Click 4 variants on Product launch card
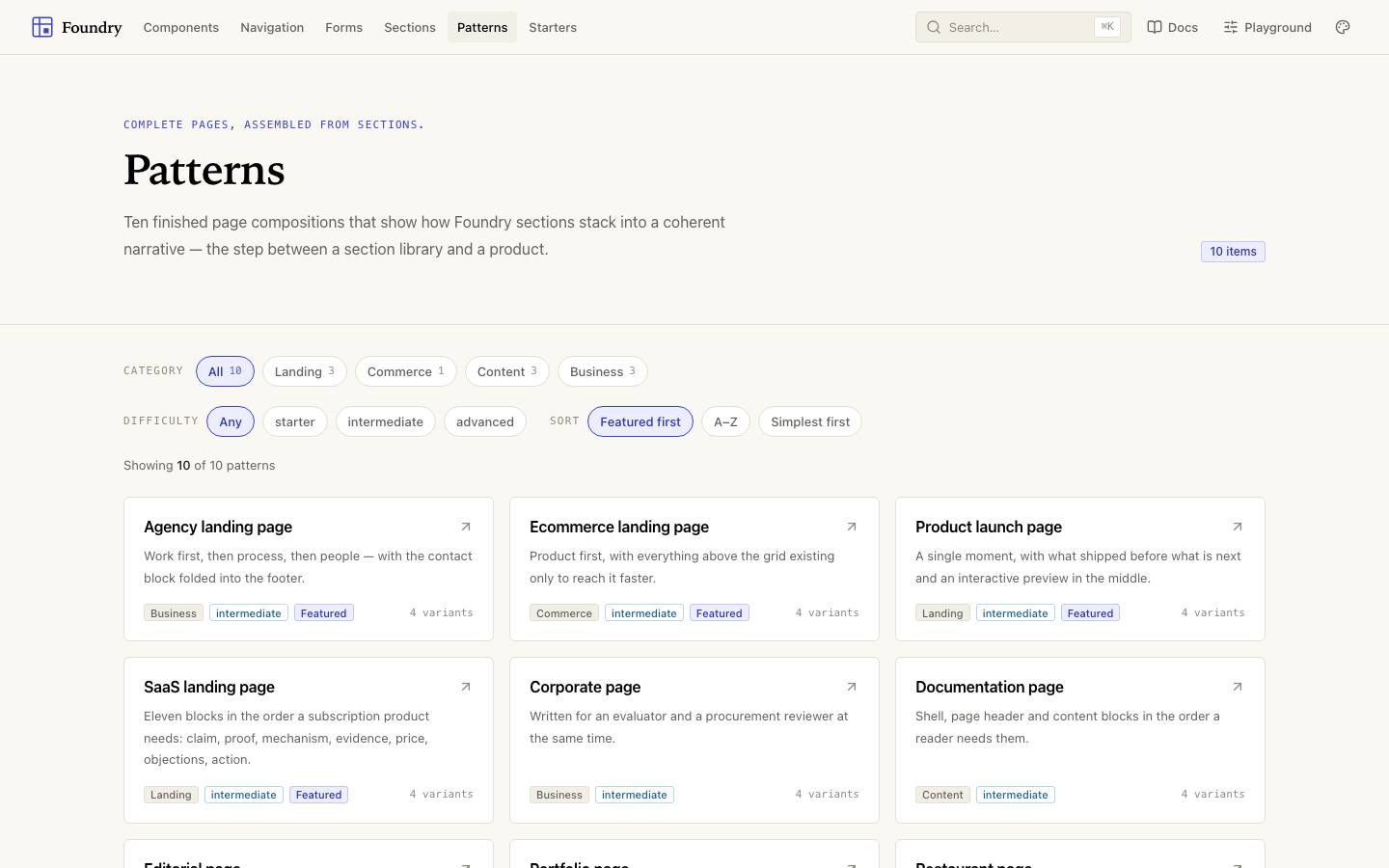The width and height of the screenshot is (1389, 868). click(x=1212, y=612)
